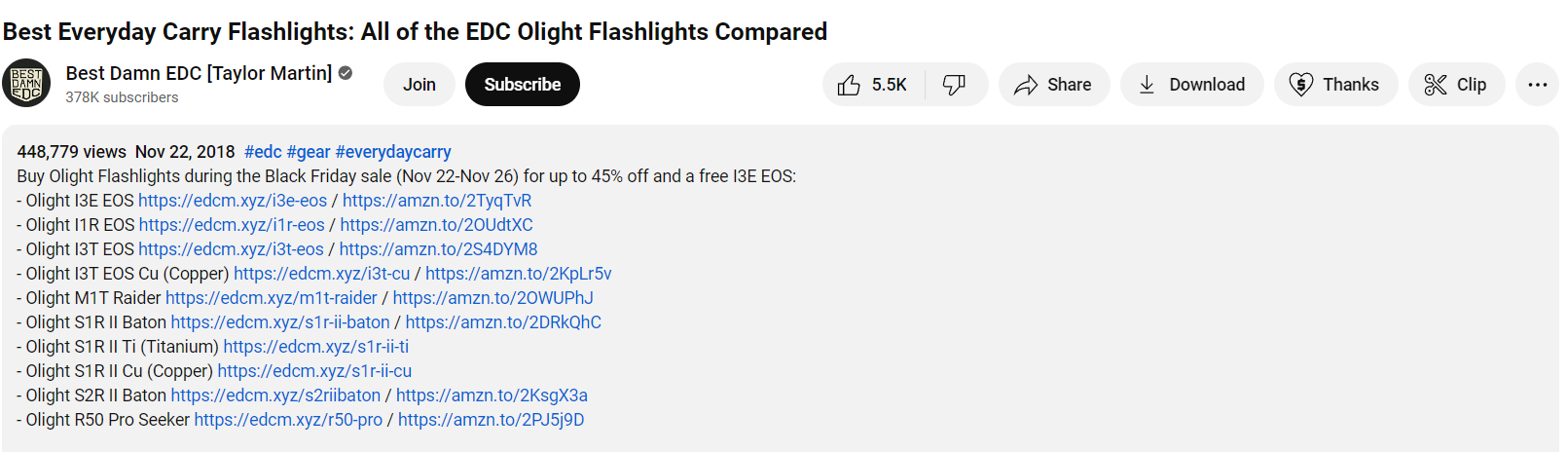Open the Best Damn EDC channel avatar
The image size is (1568, 452).
pyautogui.click(x=26, y=84)
